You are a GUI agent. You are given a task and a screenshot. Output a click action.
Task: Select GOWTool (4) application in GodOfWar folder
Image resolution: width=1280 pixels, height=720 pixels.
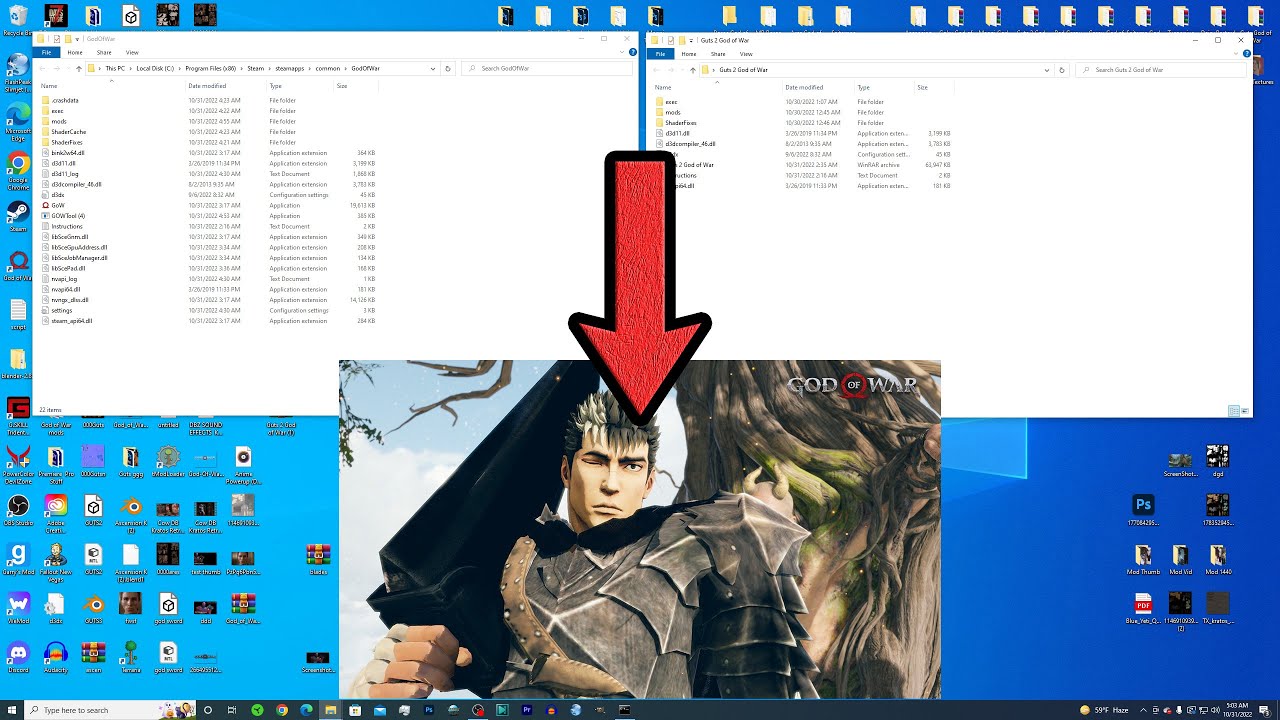click(62, 216)
